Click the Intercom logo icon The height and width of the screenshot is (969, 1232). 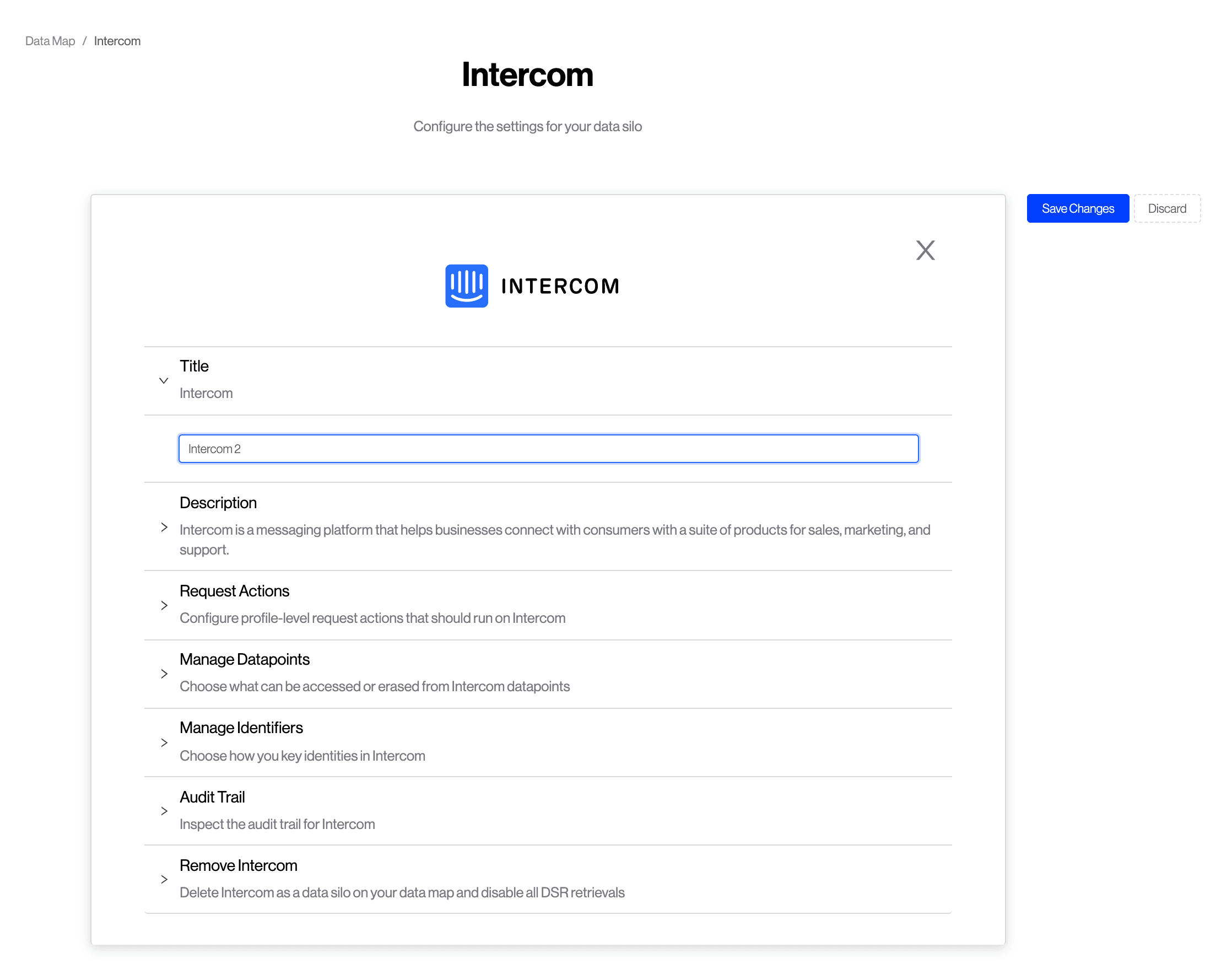466,286
